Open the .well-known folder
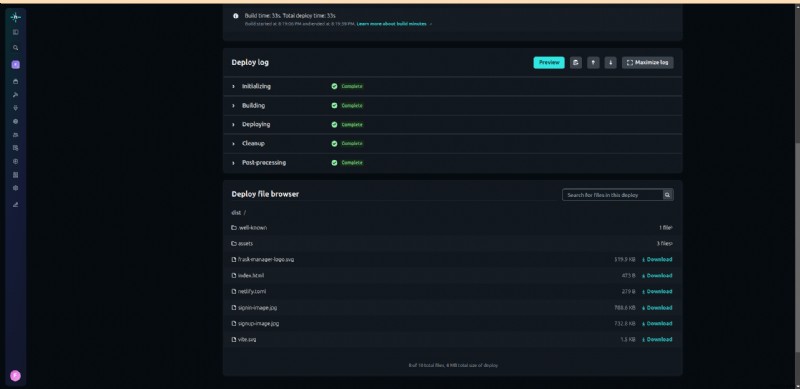The width and height of the screenshot is (800, 389). (x=253, y=228)
